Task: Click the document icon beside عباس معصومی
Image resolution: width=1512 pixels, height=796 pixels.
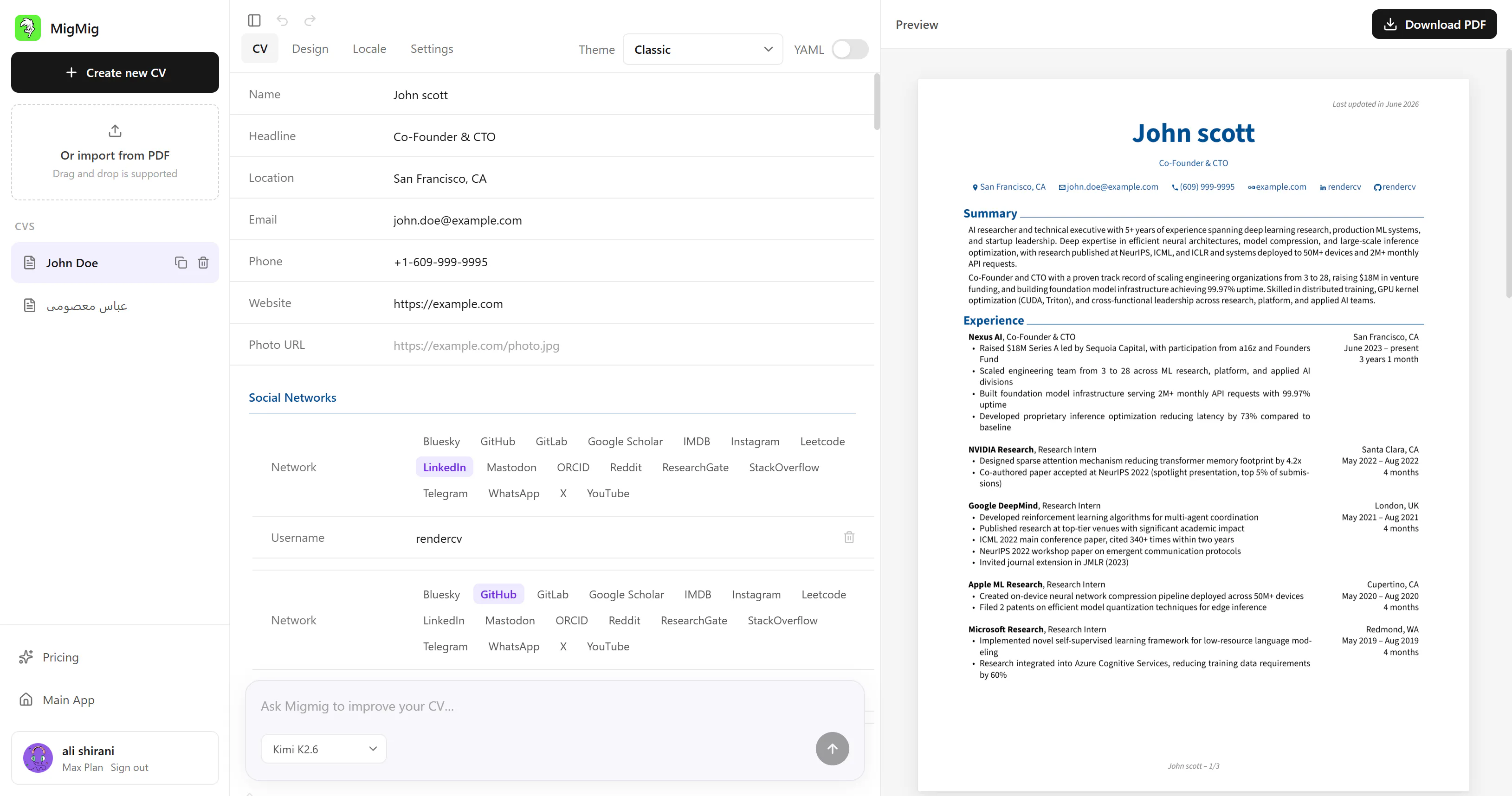Action: [x=29, y=306]
